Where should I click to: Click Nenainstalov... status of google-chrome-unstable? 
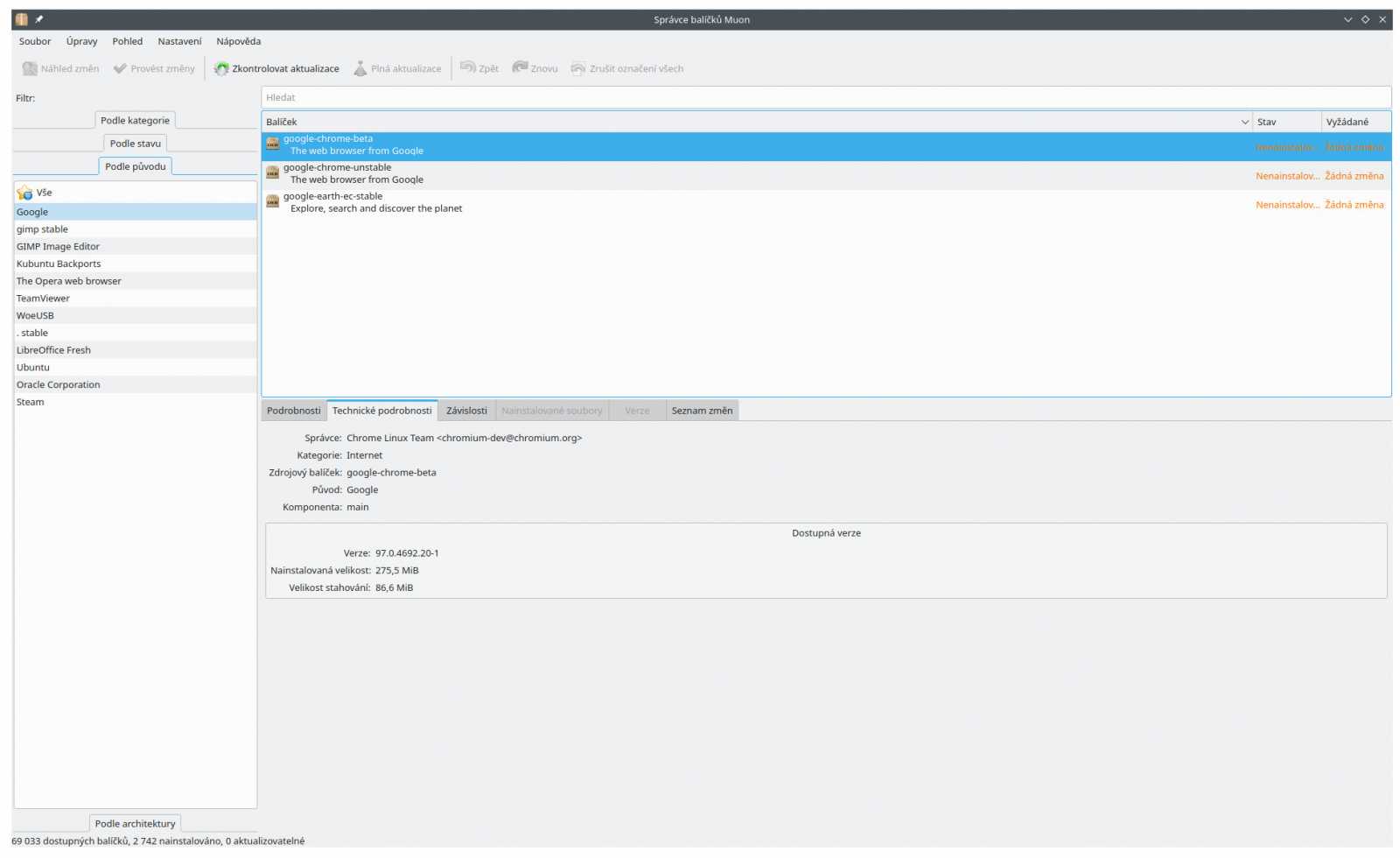click(x=1287, y=176)
